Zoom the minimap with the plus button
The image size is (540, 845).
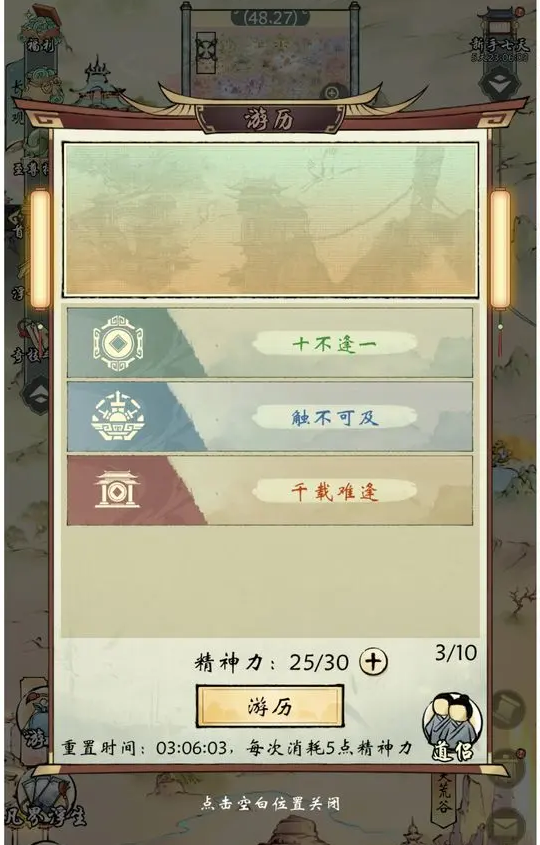(x=332, y=93)
